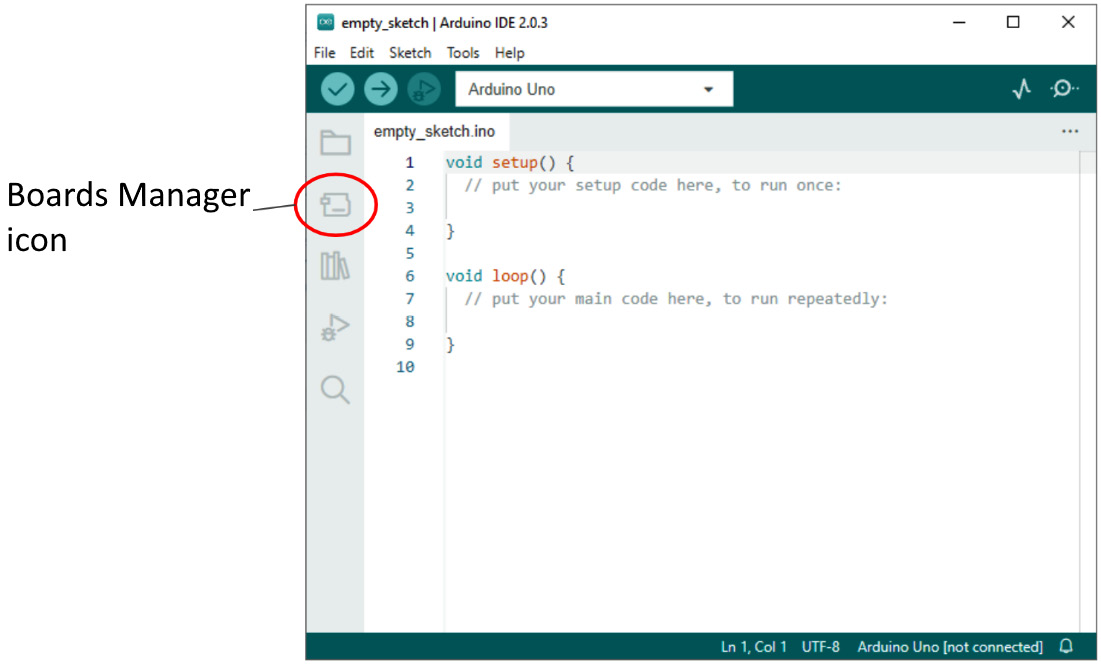1101x668 pixels.
Task: Click the Arduino IDE title bar logo
Action: pyautogui.click(x=325, y=22)
